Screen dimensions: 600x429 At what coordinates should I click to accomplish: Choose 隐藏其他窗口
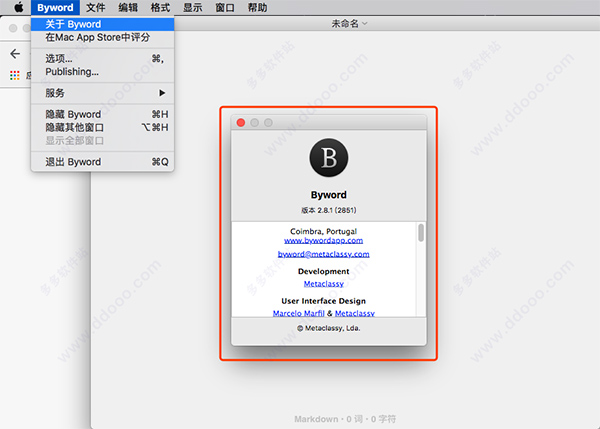103,127
